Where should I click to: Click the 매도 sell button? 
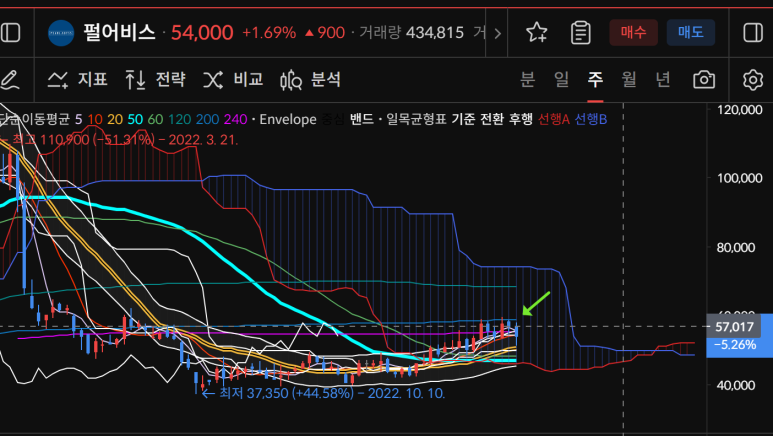click(x=690, y=33)
